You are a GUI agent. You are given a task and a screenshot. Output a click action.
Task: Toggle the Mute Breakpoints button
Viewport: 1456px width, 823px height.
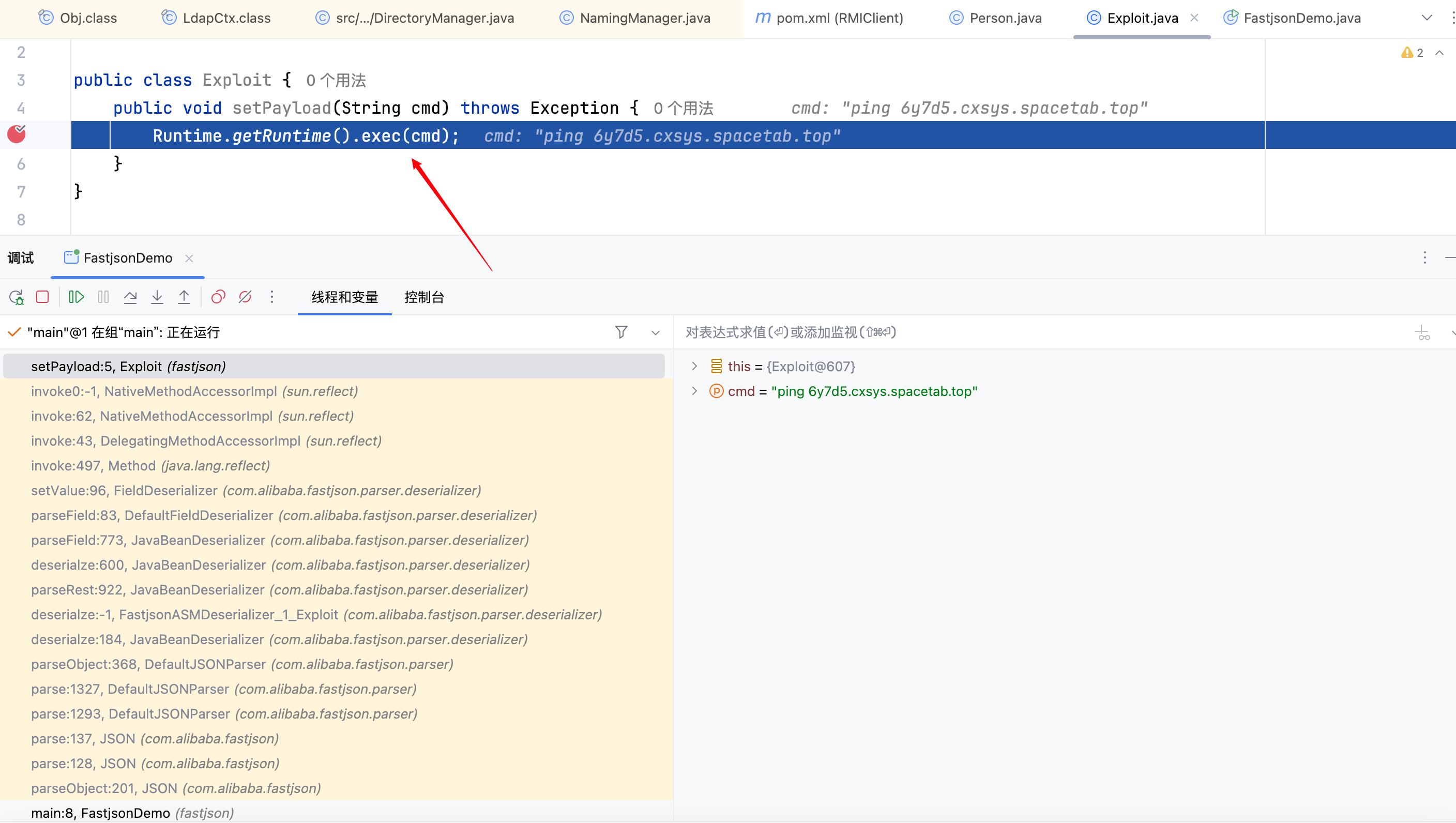(245, 297)
